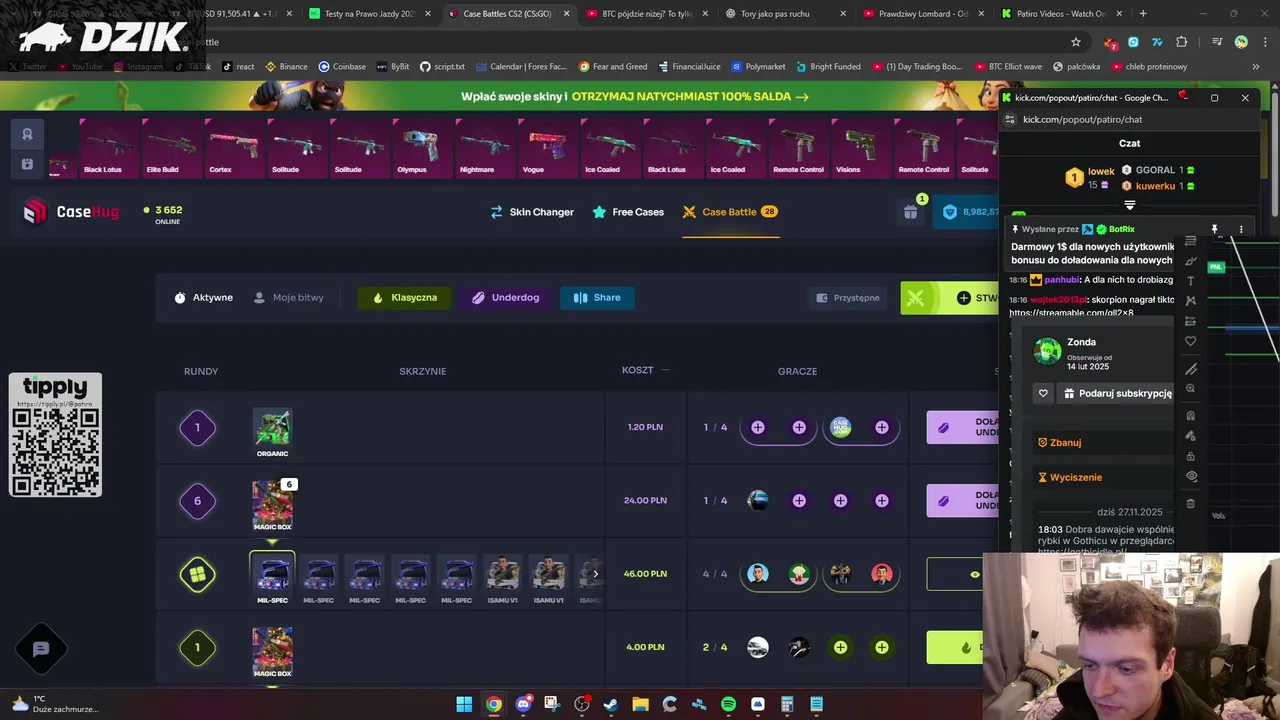The width and height of the screenshot is (1280, 720).
Task: Open the Chrome extensions puzzle icon
Action: [1182, 42]
